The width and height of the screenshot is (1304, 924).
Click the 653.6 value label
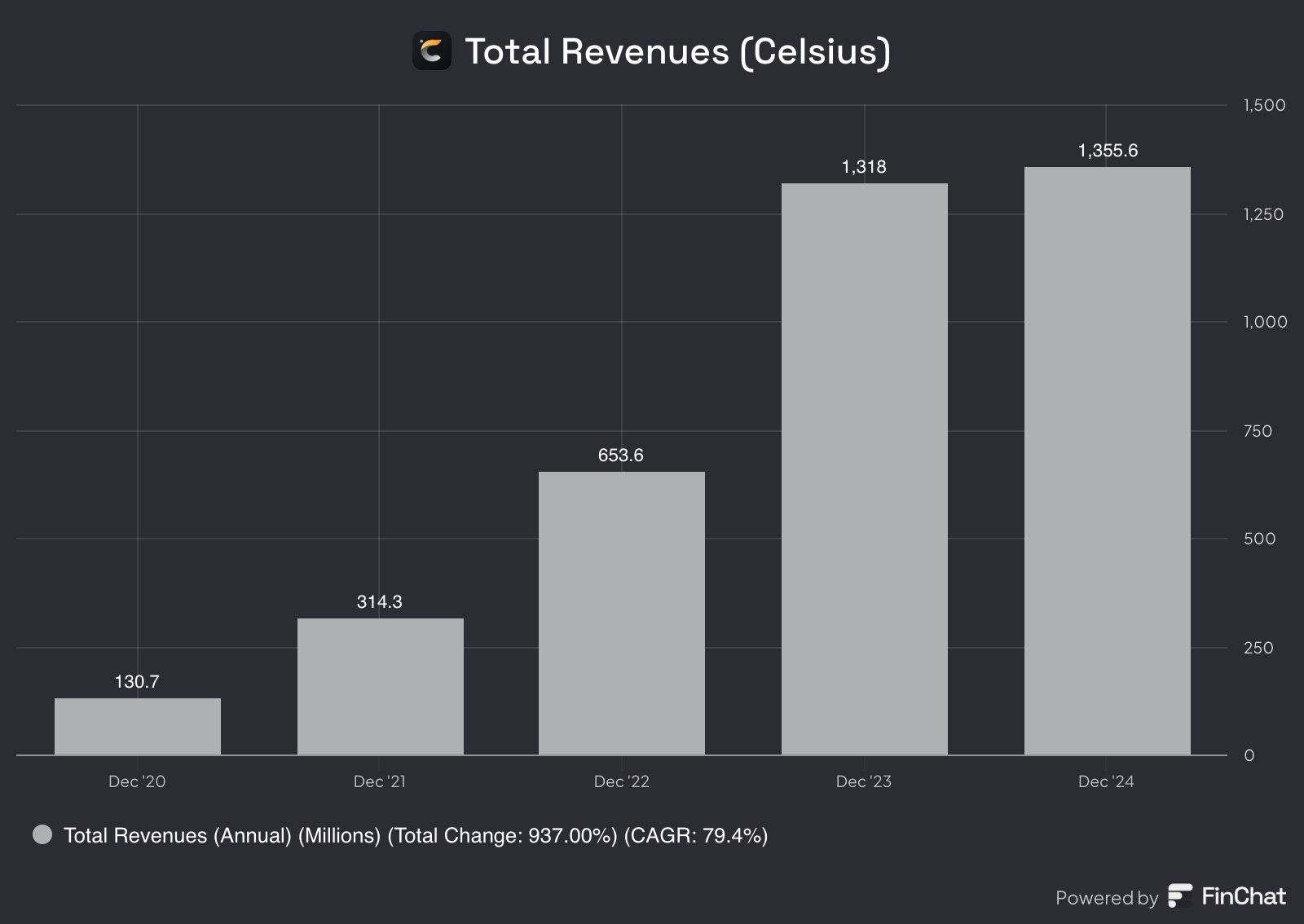point(621,455)
